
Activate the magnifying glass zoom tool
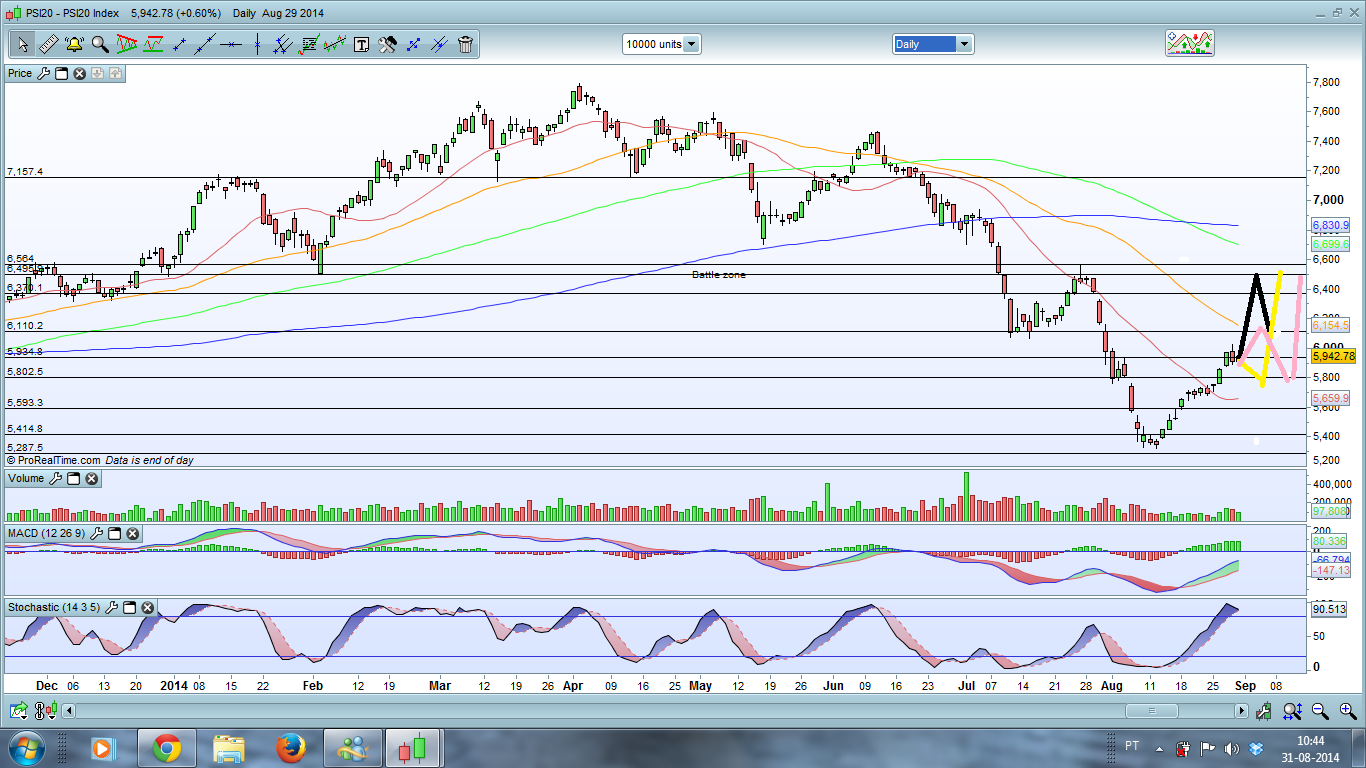coord(100,44)
